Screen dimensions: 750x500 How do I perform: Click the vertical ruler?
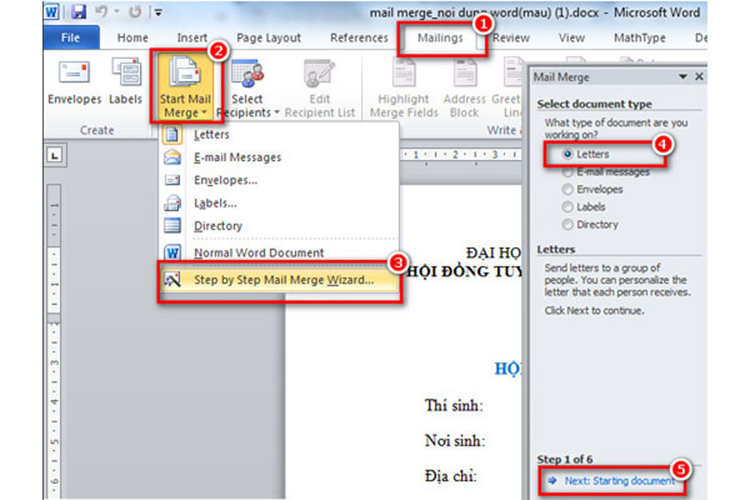click(x=54, y=342)
